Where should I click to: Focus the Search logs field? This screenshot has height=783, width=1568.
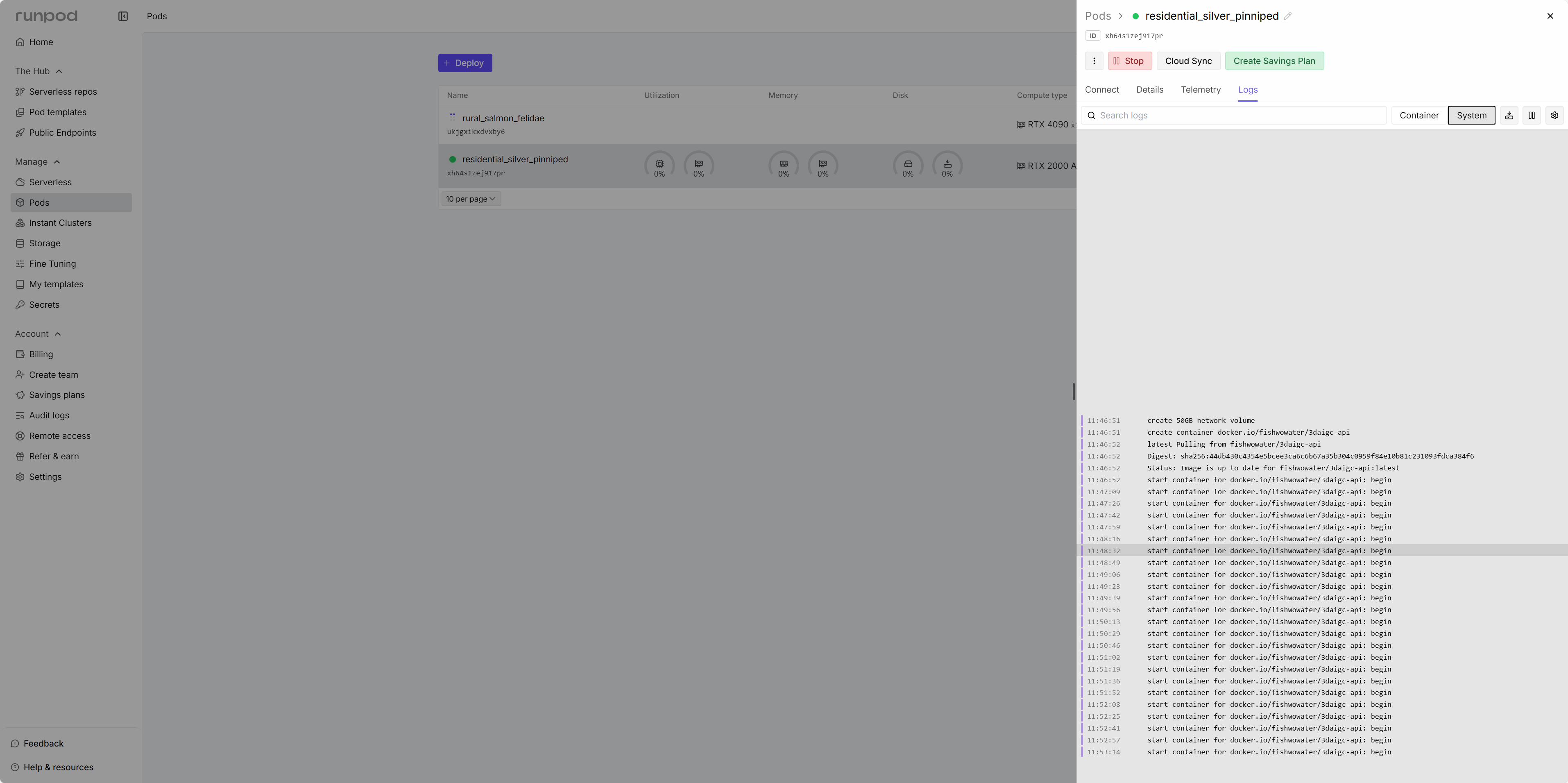click(x=1236, y=115)
